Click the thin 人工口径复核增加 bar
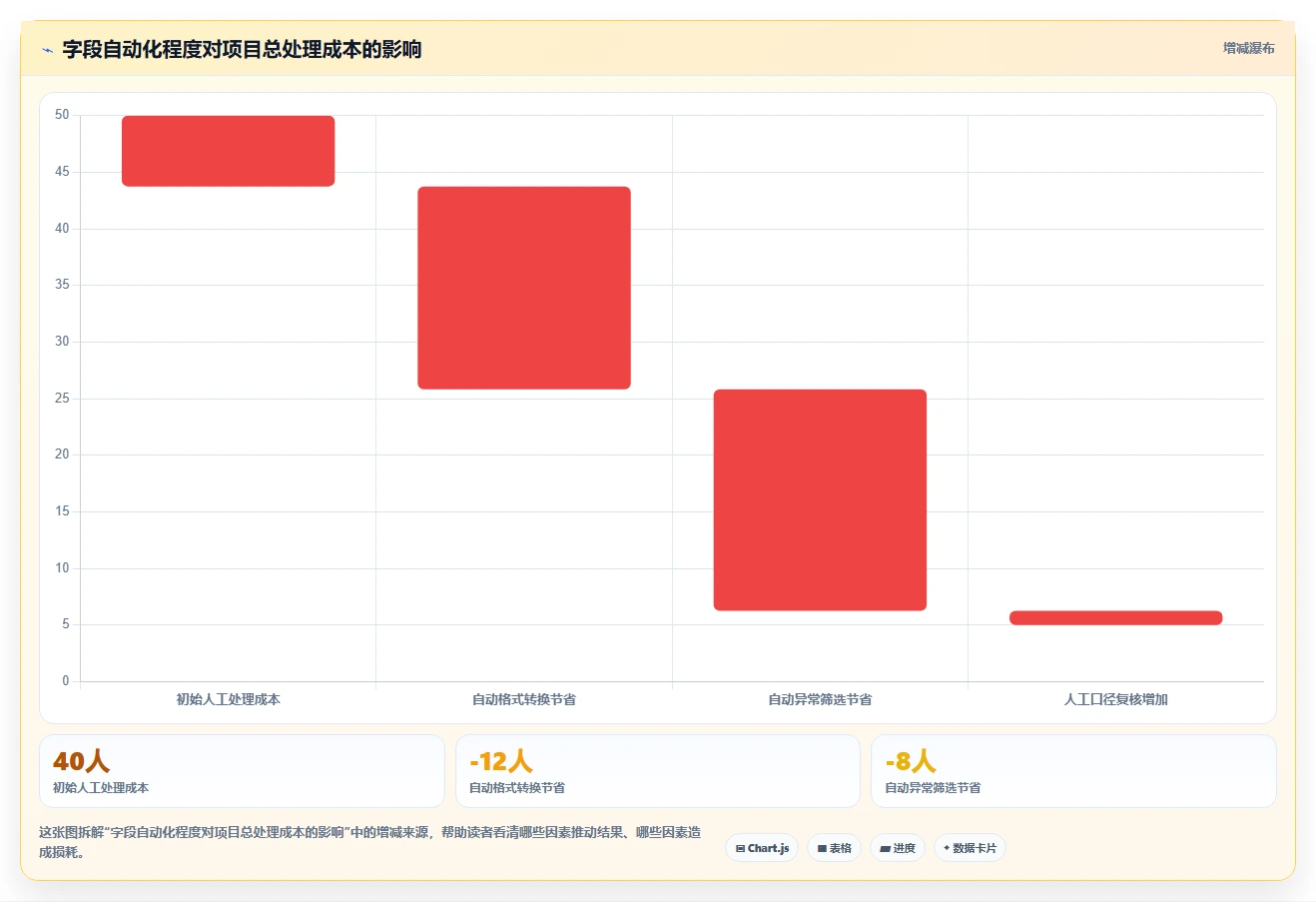This screenshot has width=1316, height=902. point(1116,617)
